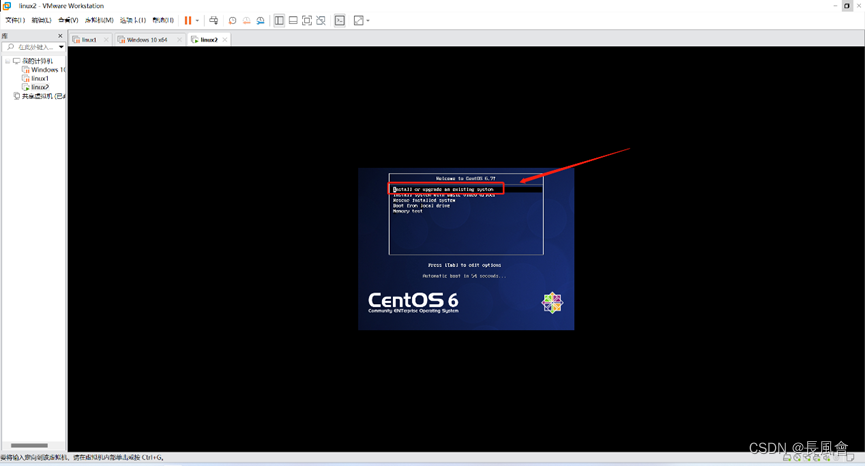This screenshot has width=865, height=466.
Task: Select 'Install system with basic video driver'
Action: click(x=444, y=195)
